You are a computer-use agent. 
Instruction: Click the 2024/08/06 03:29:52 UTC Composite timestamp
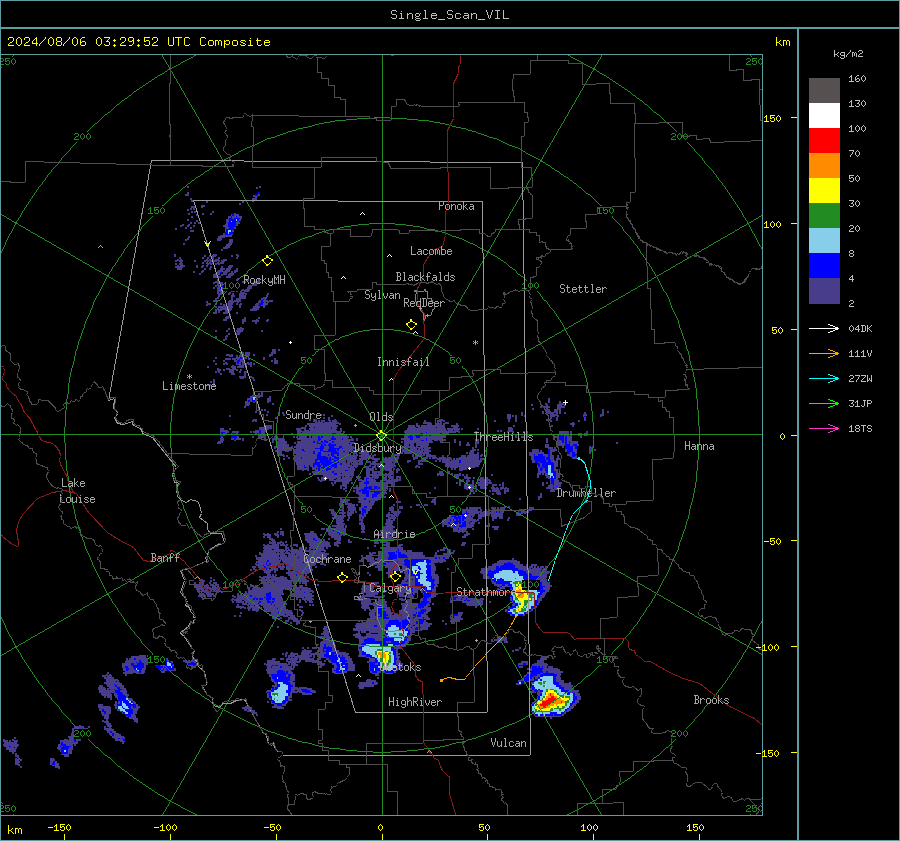click(138, 42)
